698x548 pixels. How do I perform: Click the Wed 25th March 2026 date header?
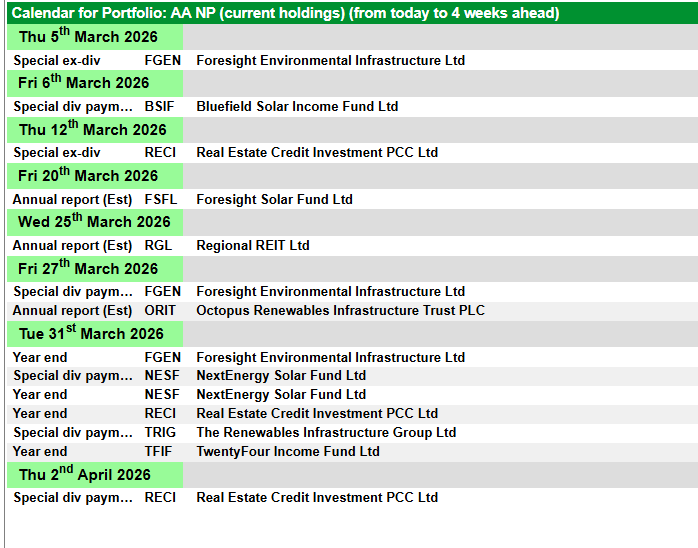click(x=95, y=222)
